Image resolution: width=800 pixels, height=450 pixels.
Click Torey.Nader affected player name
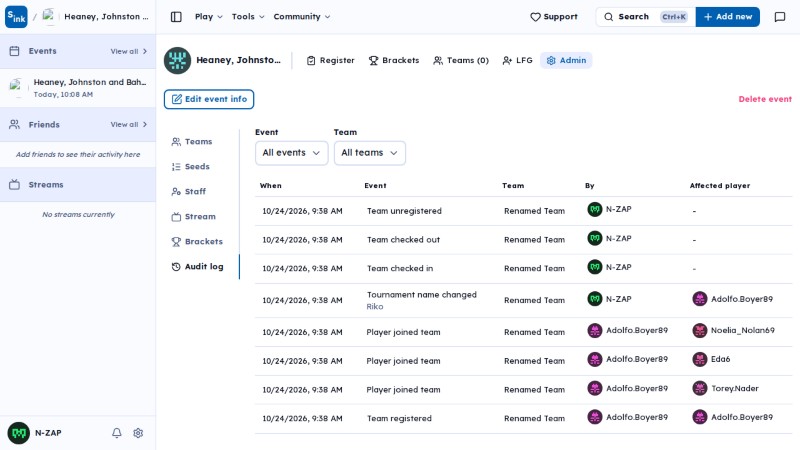[x=735, y=389]
